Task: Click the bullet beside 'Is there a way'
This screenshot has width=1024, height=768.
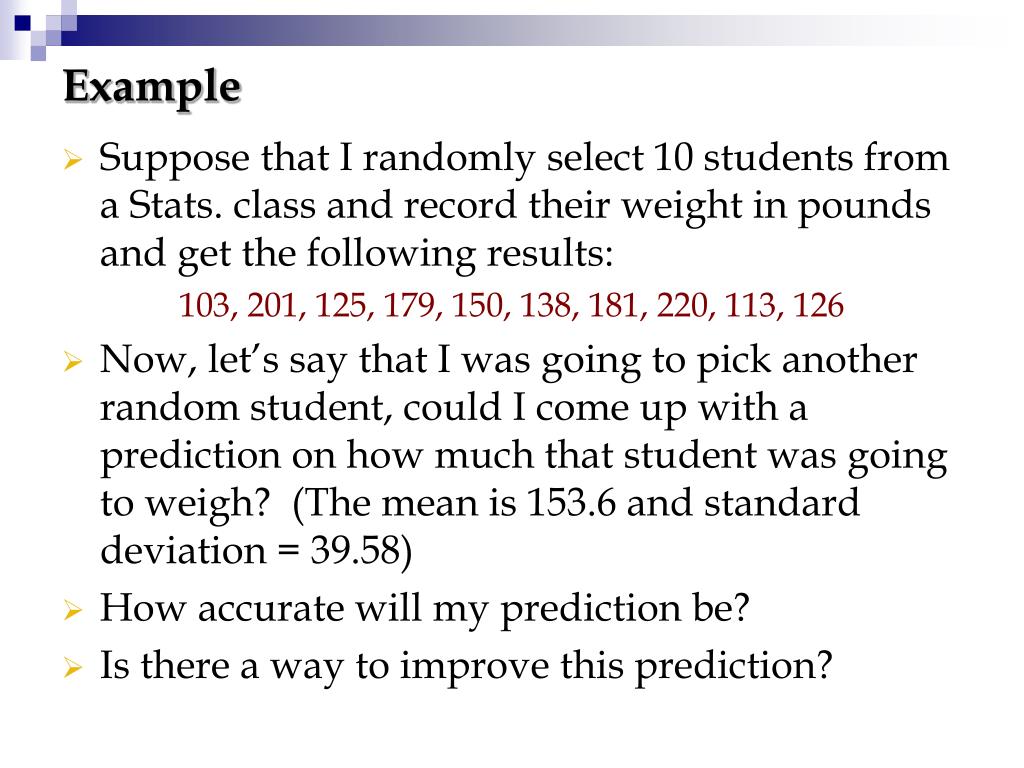Action: 72,667
